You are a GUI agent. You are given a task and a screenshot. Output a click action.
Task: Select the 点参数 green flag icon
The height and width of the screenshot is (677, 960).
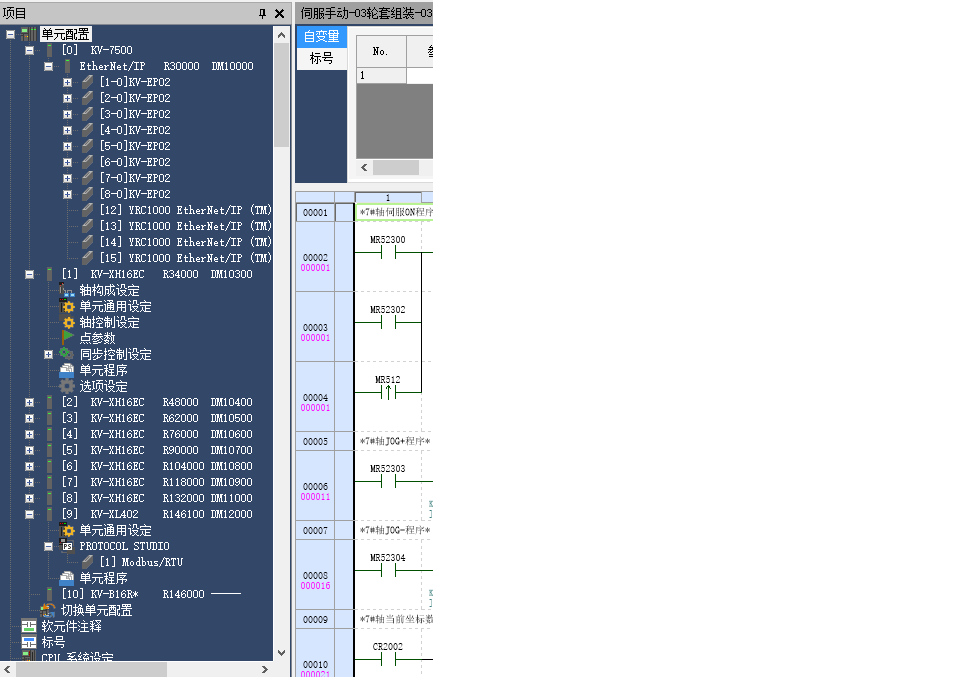tap(67, 338)
